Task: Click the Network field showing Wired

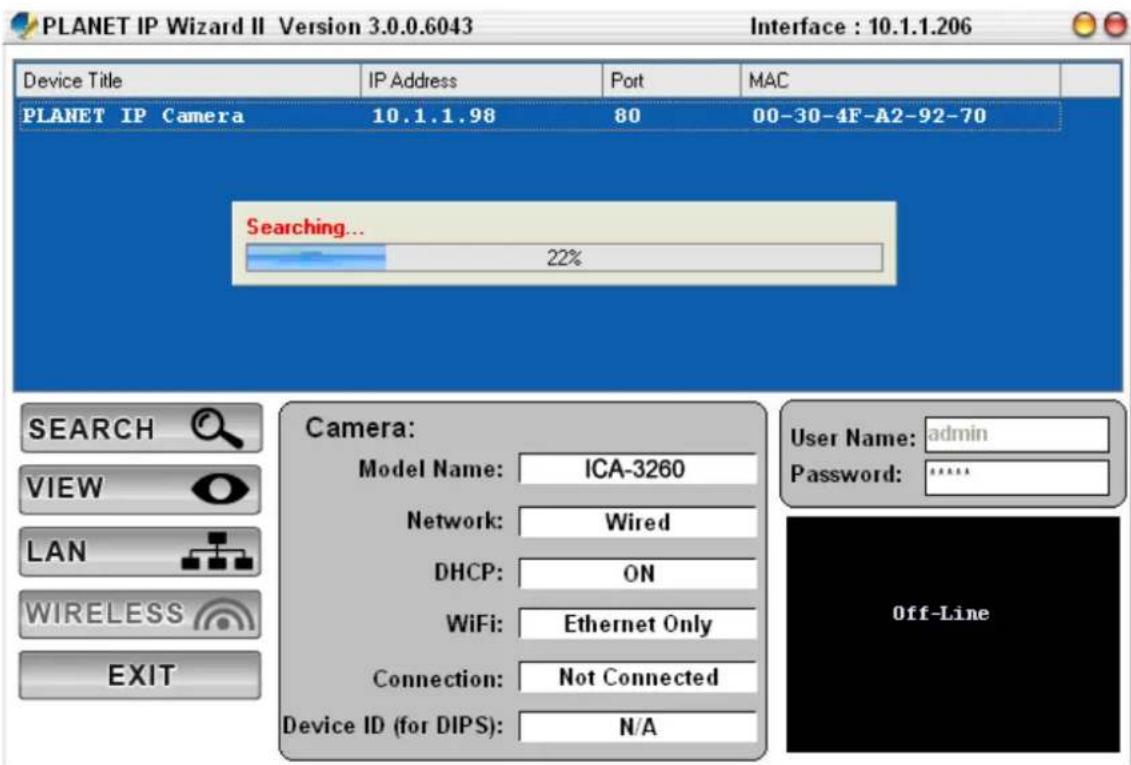Action: tap(638, 522)
